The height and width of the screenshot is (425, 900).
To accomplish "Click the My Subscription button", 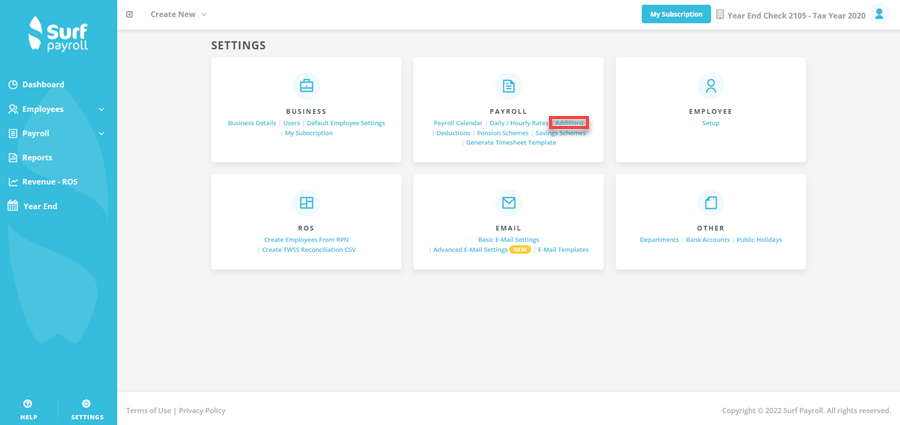I will [x=676, y=14].
